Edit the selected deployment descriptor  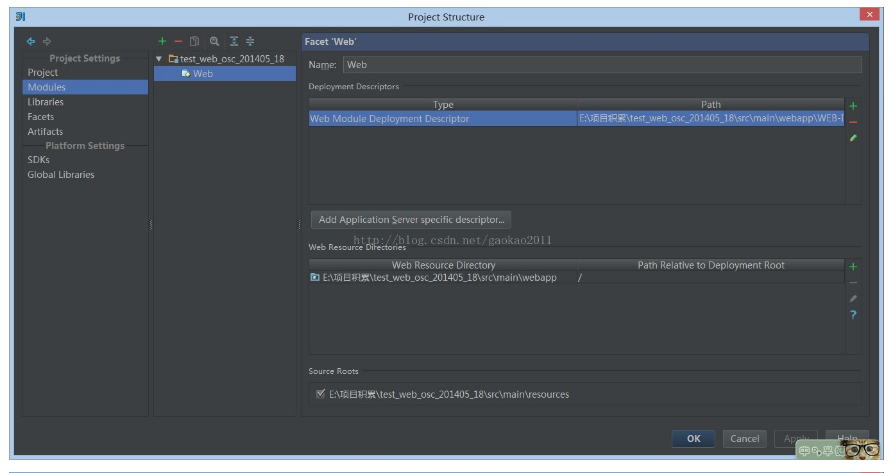tap(853, 138)
